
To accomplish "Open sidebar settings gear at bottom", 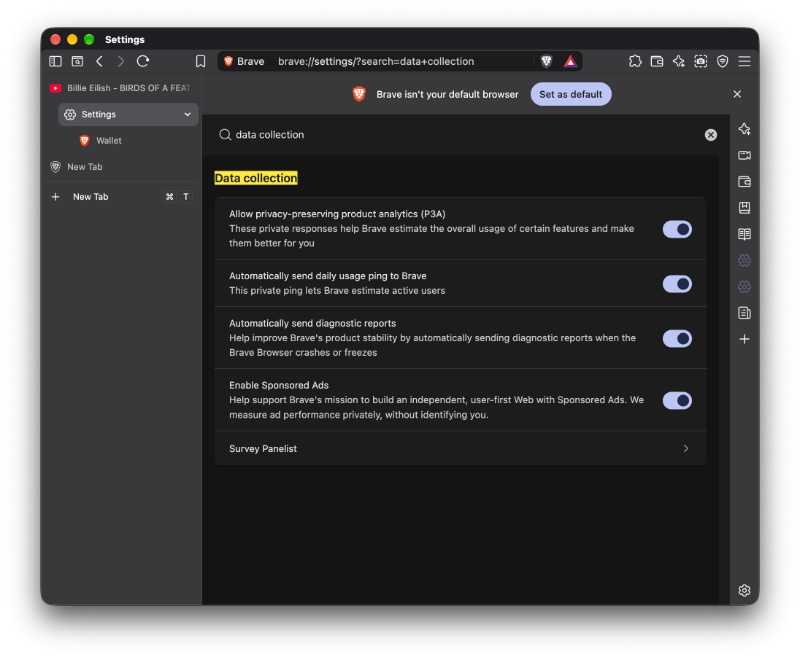I will click(x=744, y=590).
